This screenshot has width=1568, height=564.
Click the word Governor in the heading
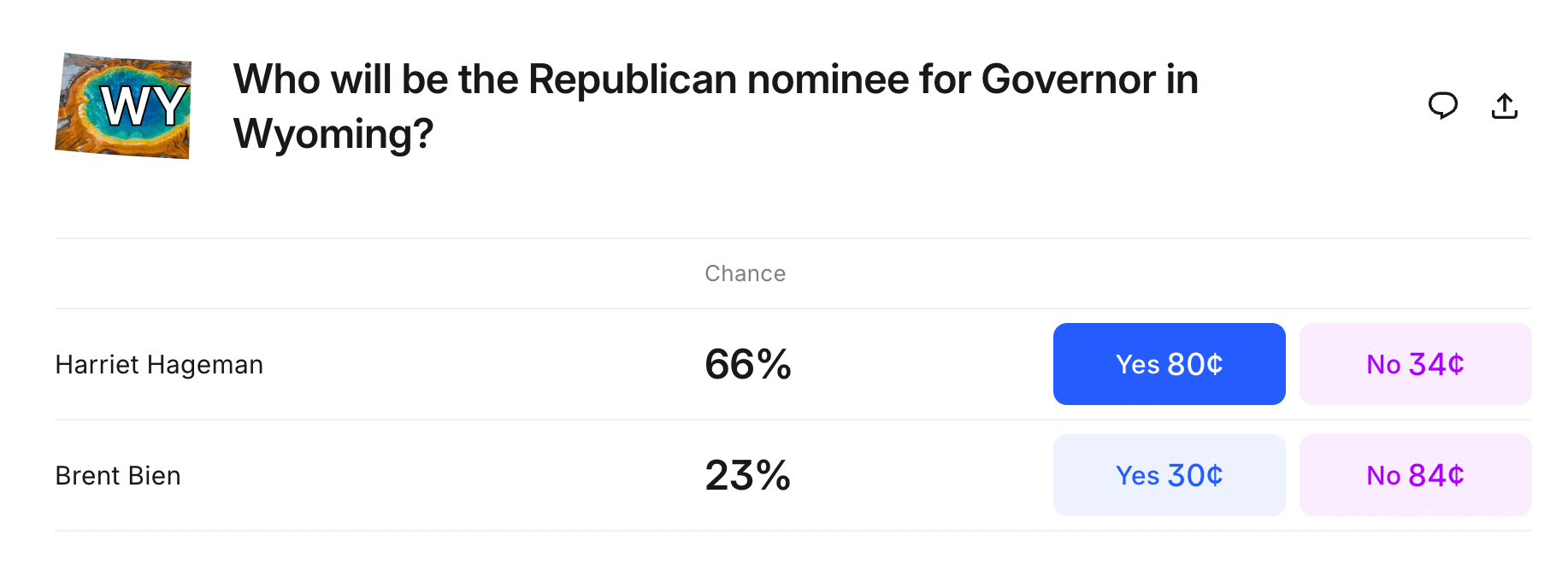[x=1069, y=79]
